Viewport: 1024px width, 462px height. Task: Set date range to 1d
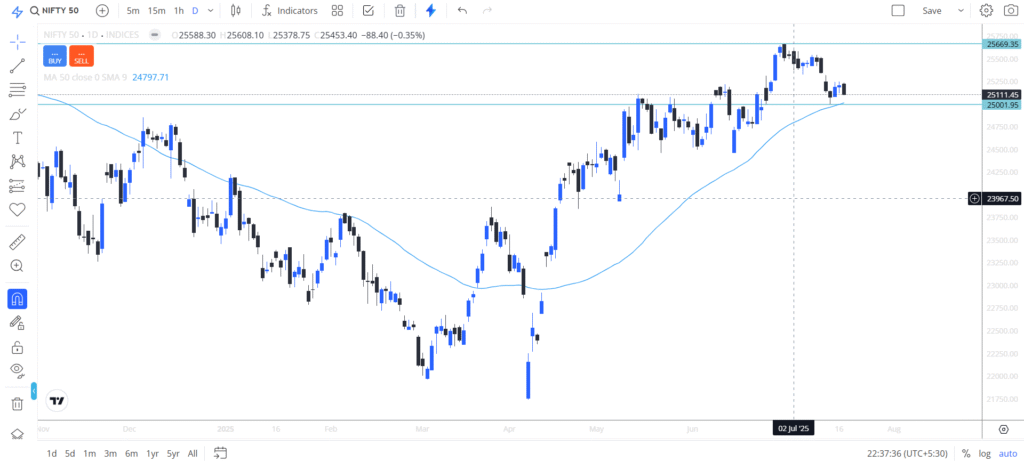pyautogui.click(x=52, y=453)
